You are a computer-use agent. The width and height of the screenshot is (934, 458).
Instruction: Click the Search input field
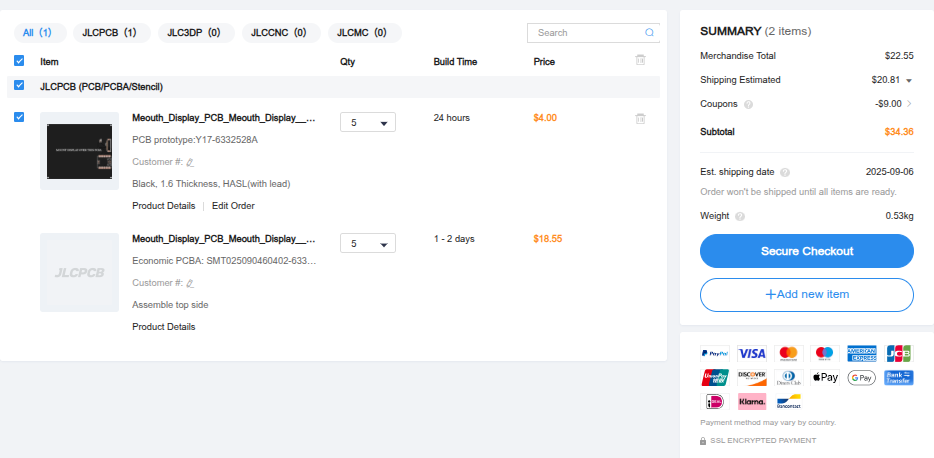[585, 33]
